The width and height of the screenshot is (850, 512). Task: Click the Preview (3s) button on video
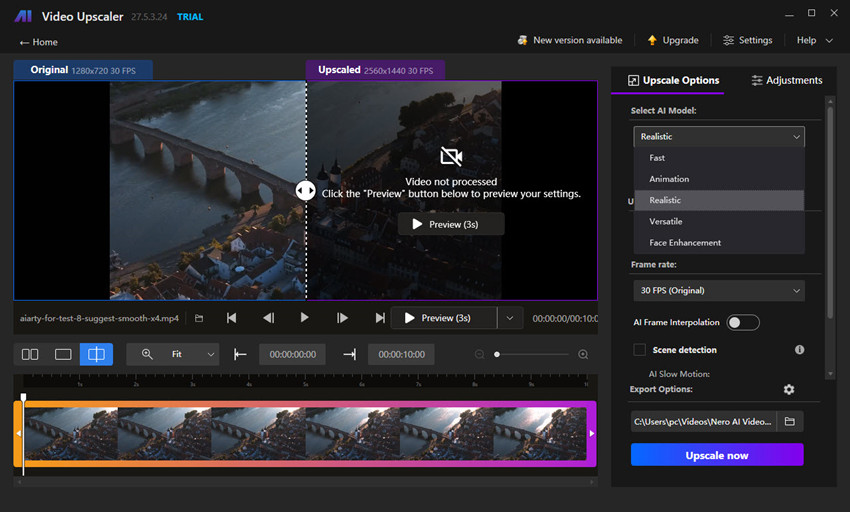point(451,224)
